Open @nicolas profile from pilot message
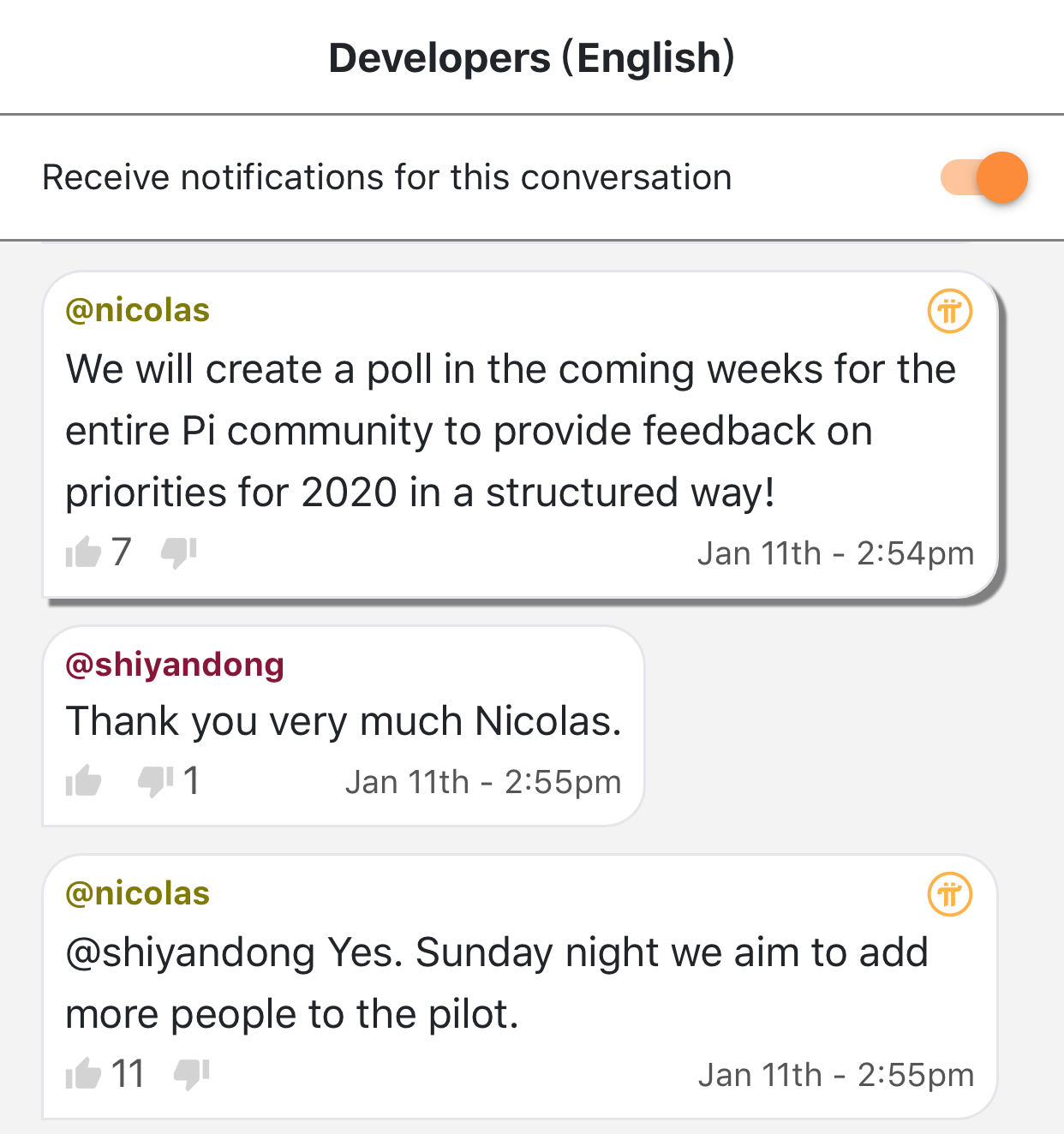 coord(138,893)
